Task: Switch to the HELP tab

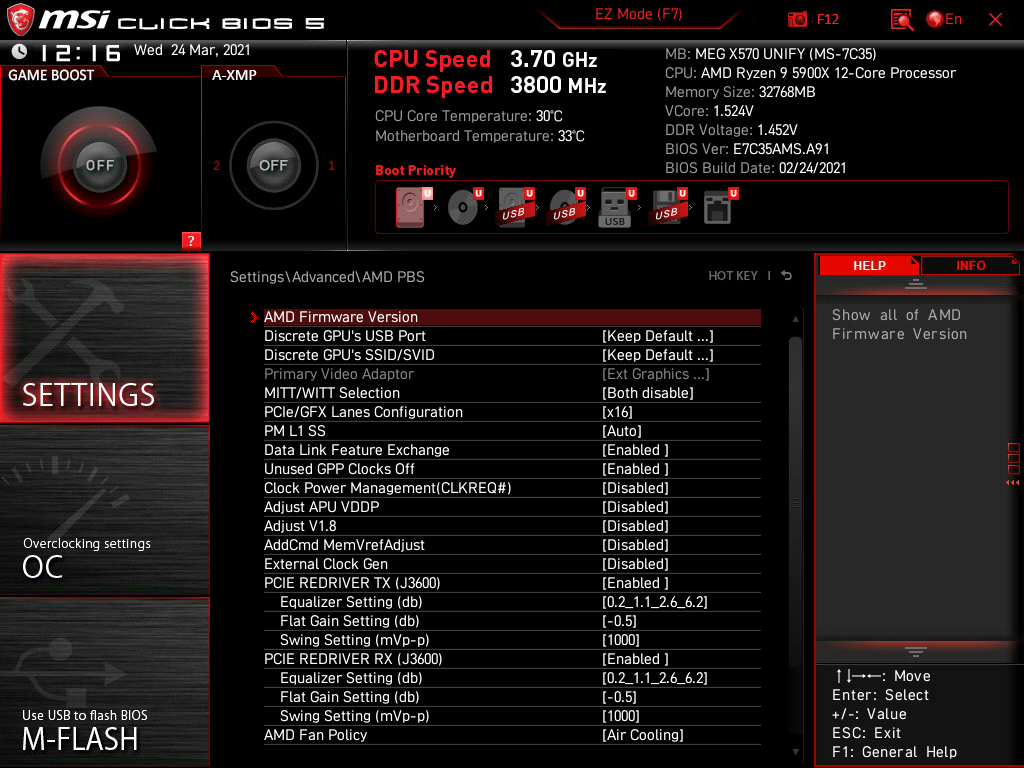Action: coord(869,265)
